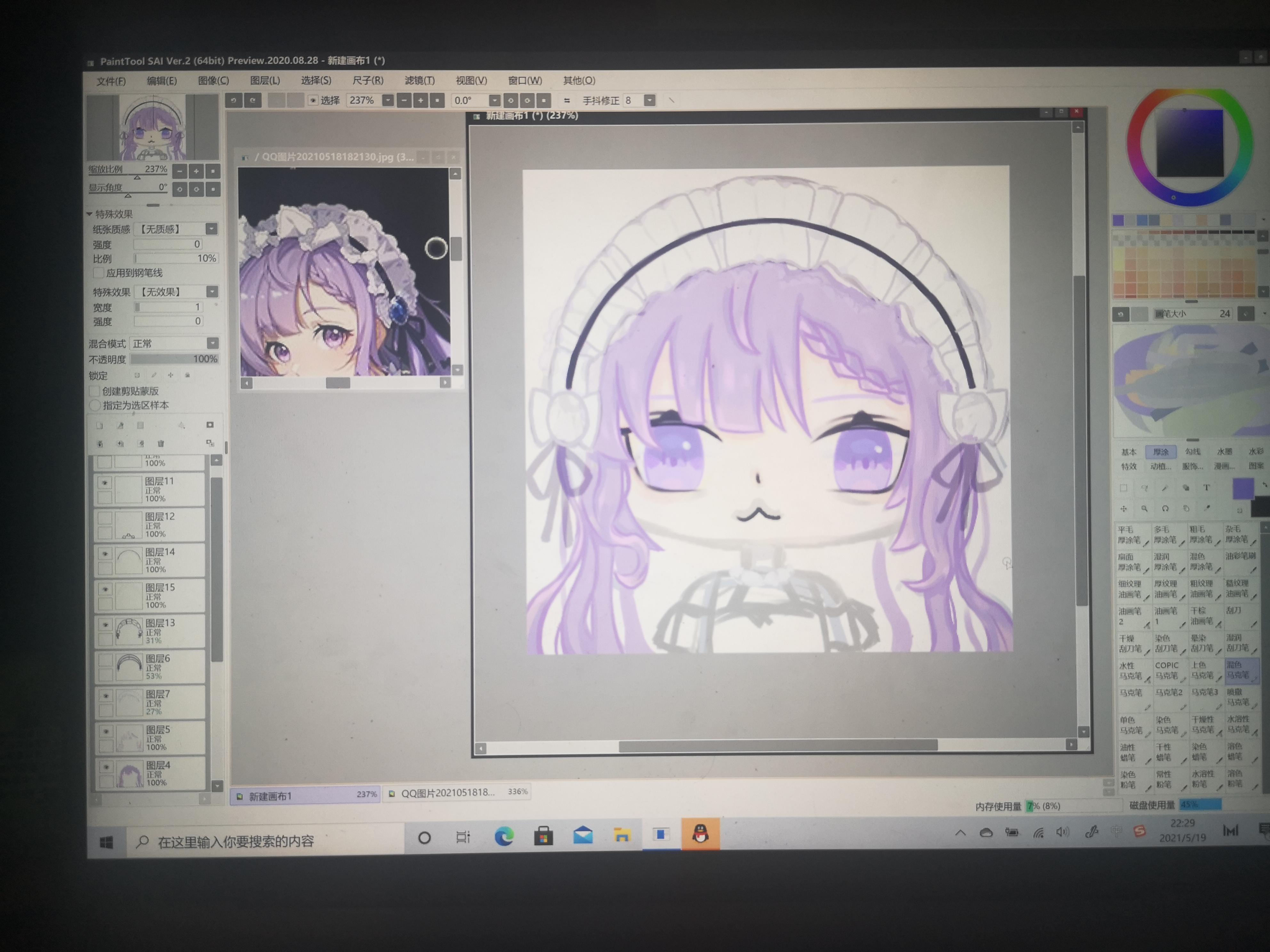Switch to the 勾线 brush tab
Image resolution: width=1270 pixels, height=952 pixels.
tap(1193, 452)
